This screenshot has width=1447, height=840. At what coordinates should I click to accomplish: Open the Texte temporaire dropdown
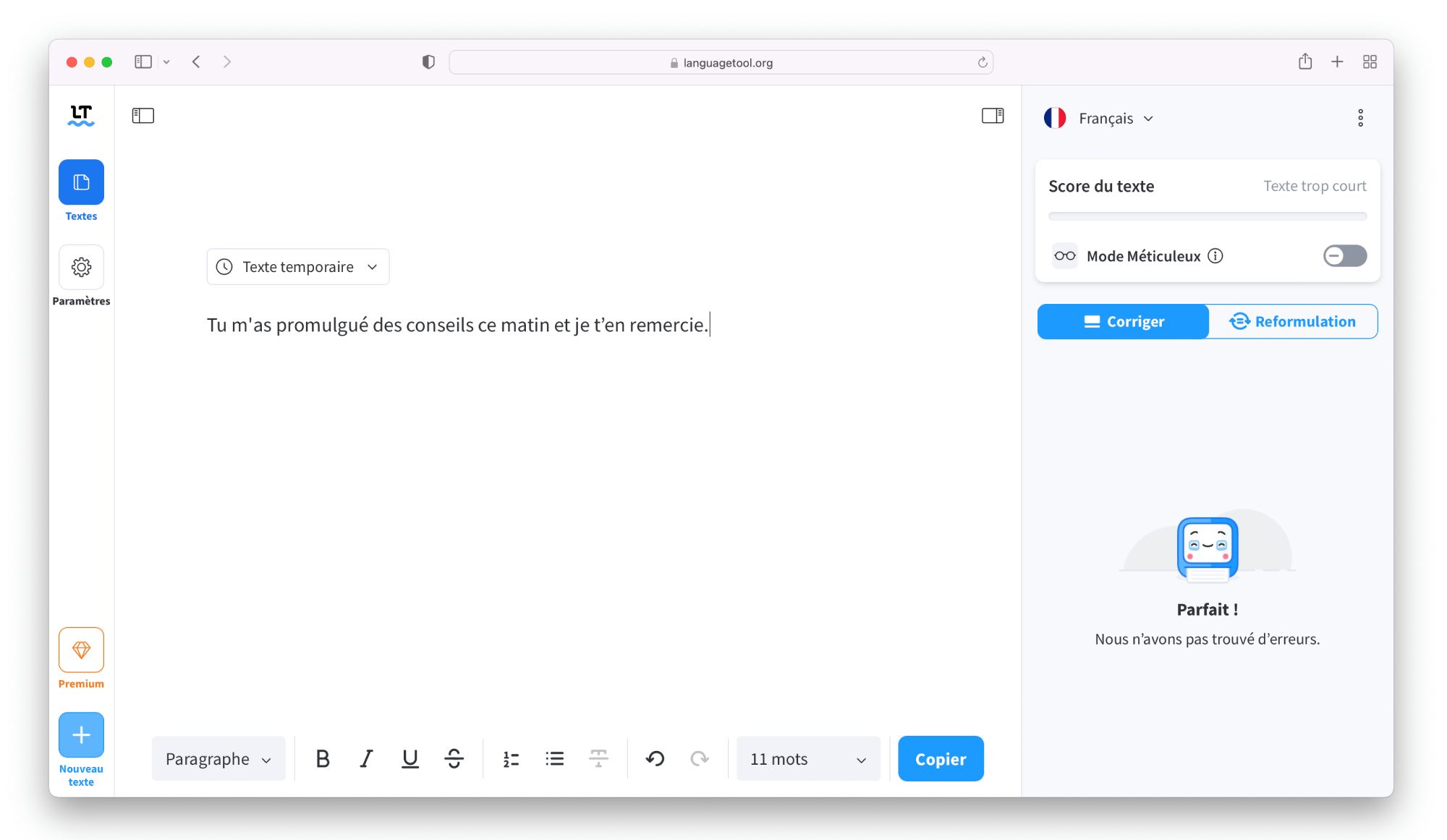tap(297, 266)
